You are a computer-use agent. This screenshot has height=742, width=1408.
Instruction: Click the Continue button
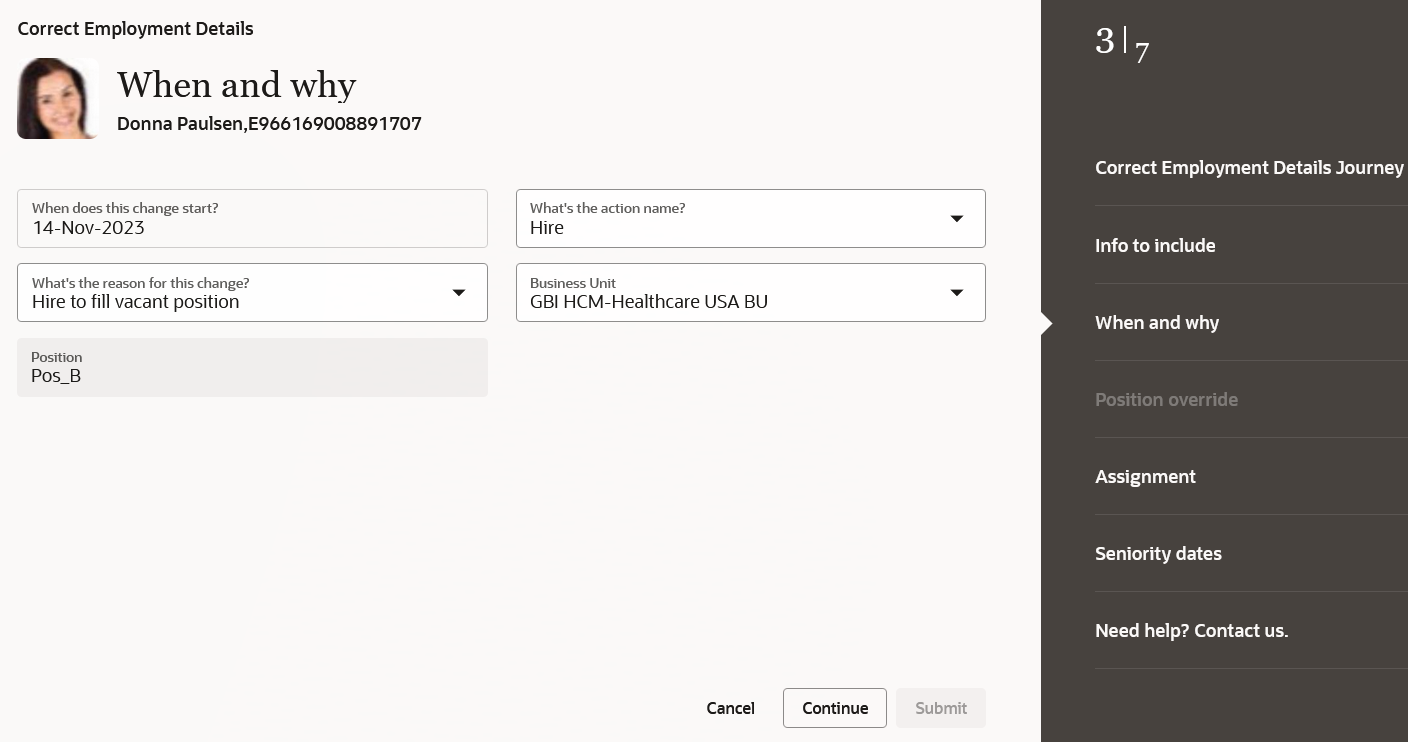point(835,708)
